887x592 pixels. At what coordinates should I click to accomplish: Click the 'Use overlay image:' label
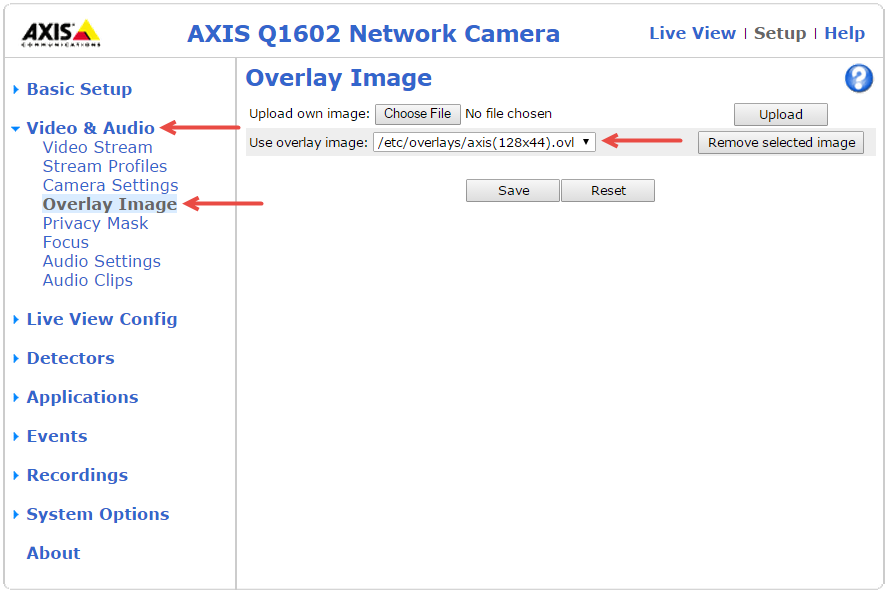point(309,142)
